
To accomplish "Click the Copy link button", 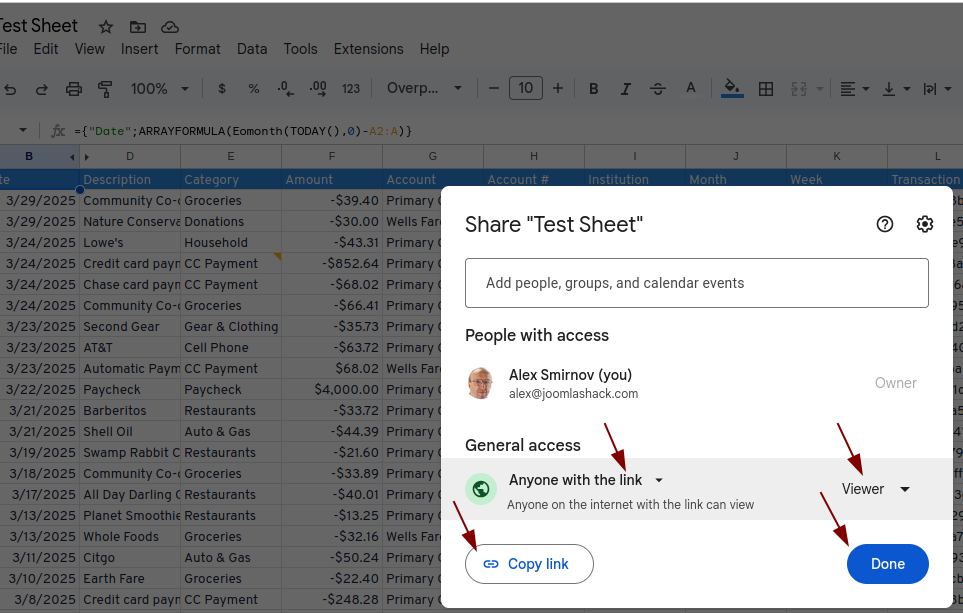I will 529,564.
